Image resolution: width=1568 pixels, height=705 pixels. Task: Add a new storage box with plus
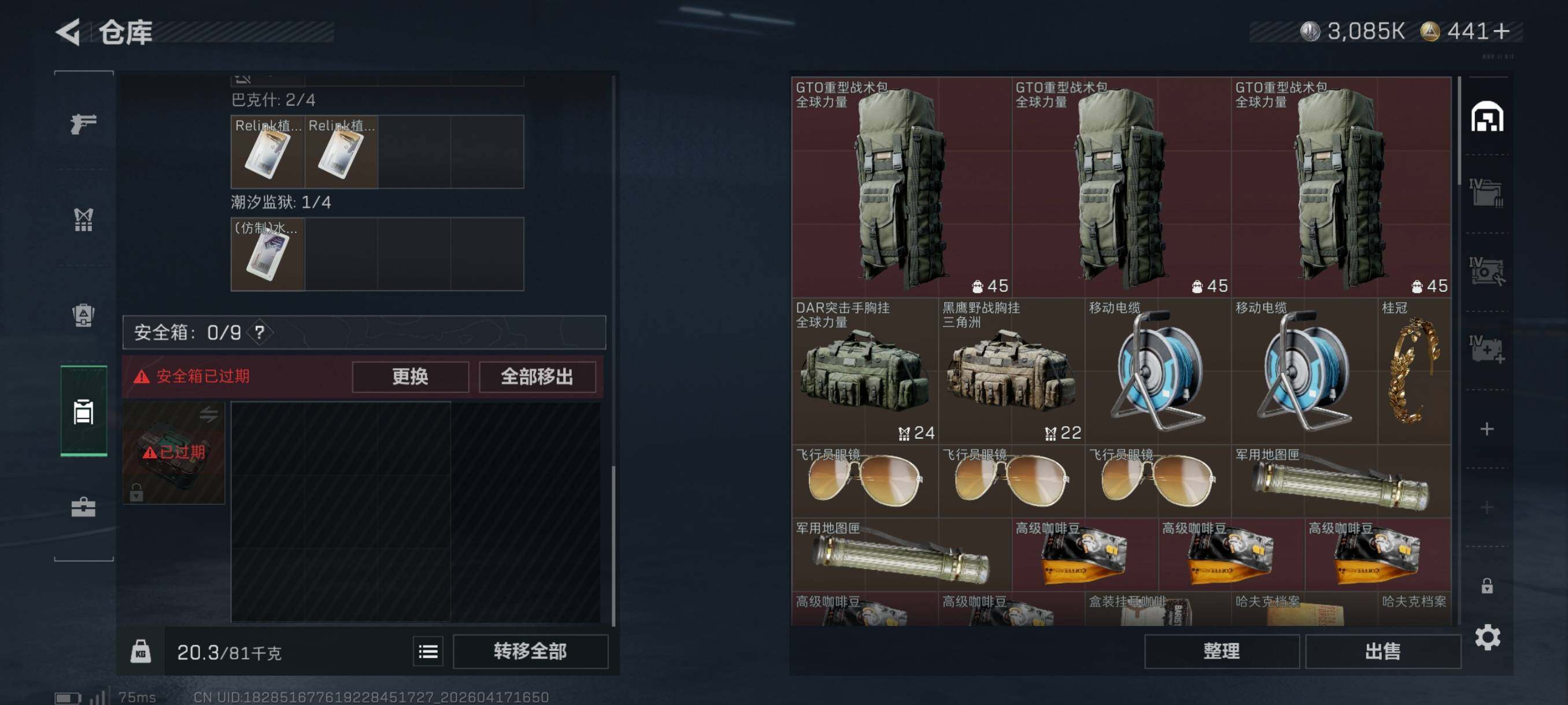[1487, 429]
